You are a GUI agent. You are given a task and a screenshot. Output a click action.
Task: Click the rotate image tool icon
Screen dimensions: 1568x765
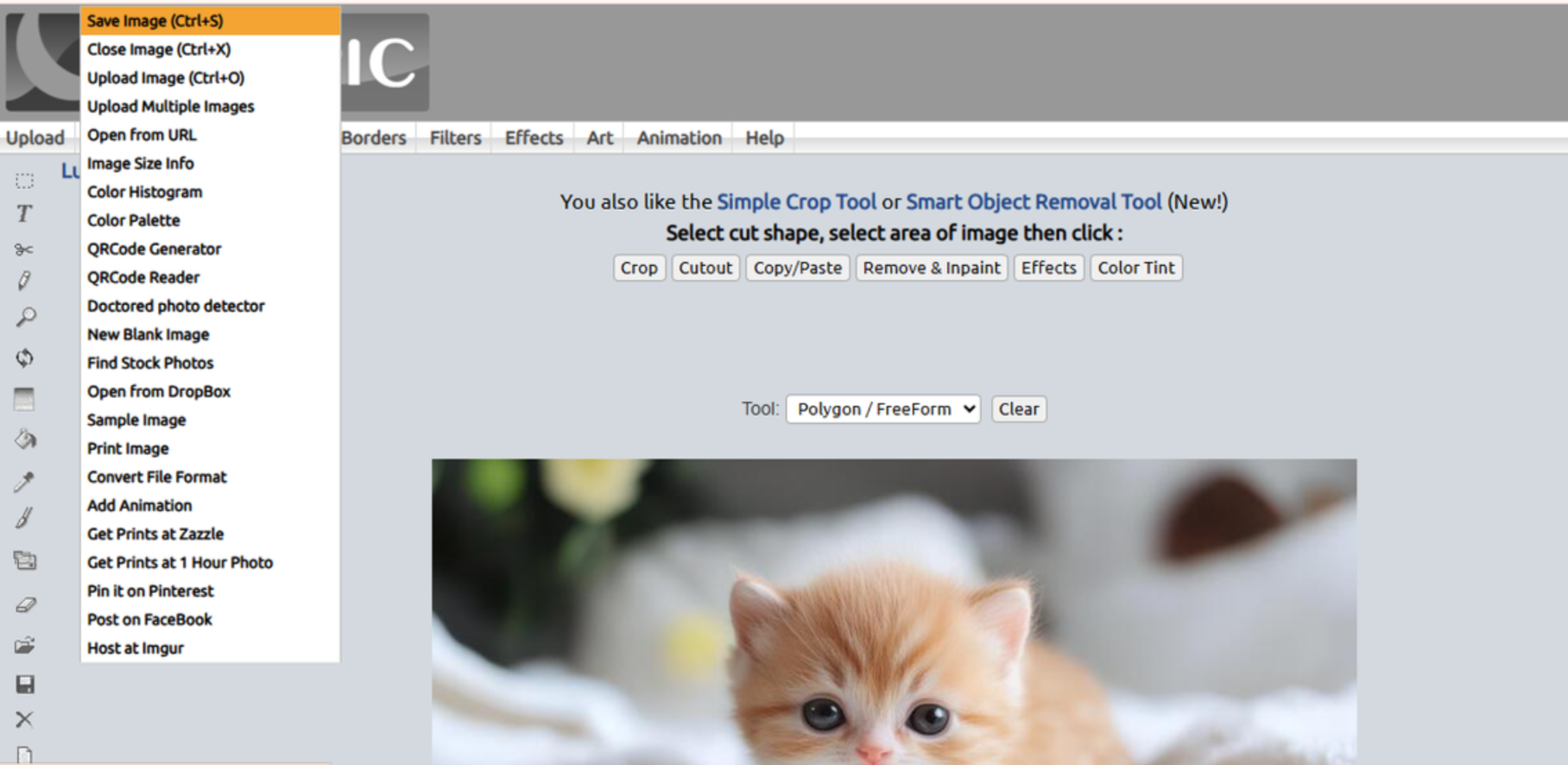(24, 357)
